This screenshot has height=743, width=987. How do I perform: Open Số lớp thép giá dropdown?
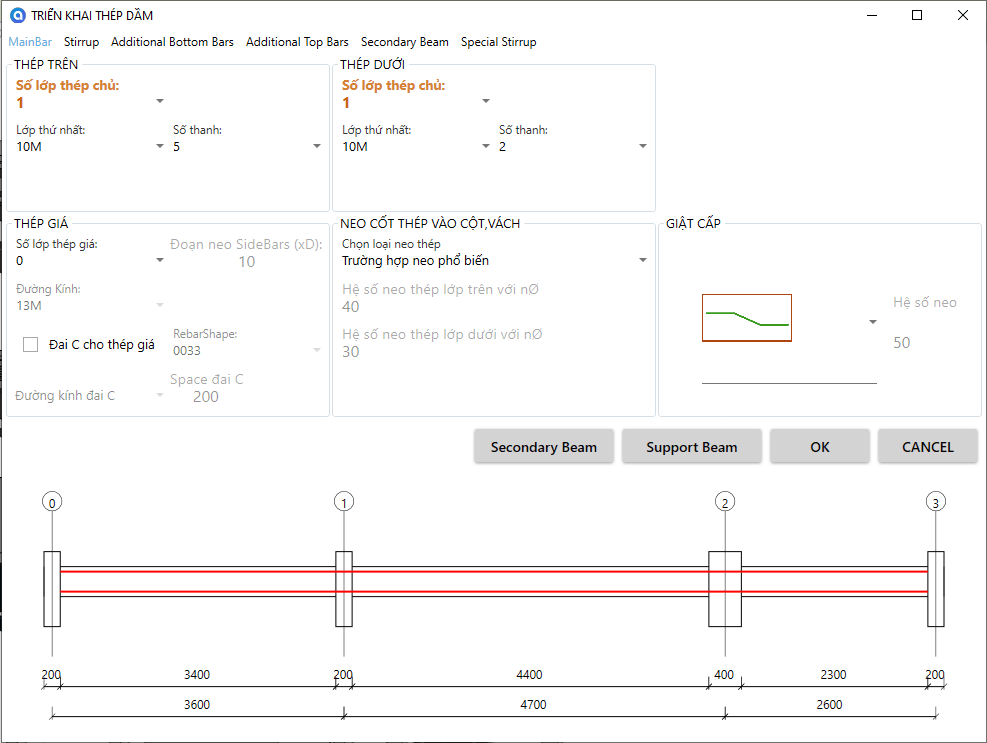coord(90,261)
